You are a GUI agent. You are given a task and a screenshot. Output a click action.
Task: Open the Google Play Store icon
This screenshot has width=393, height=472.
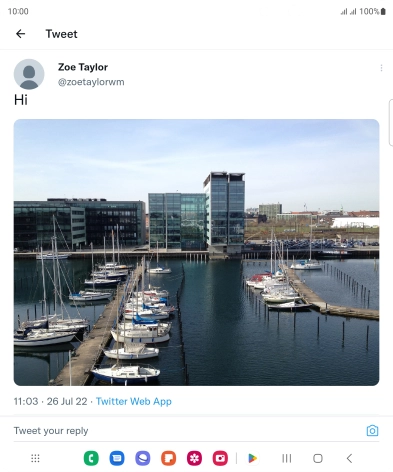click(253, 458)
